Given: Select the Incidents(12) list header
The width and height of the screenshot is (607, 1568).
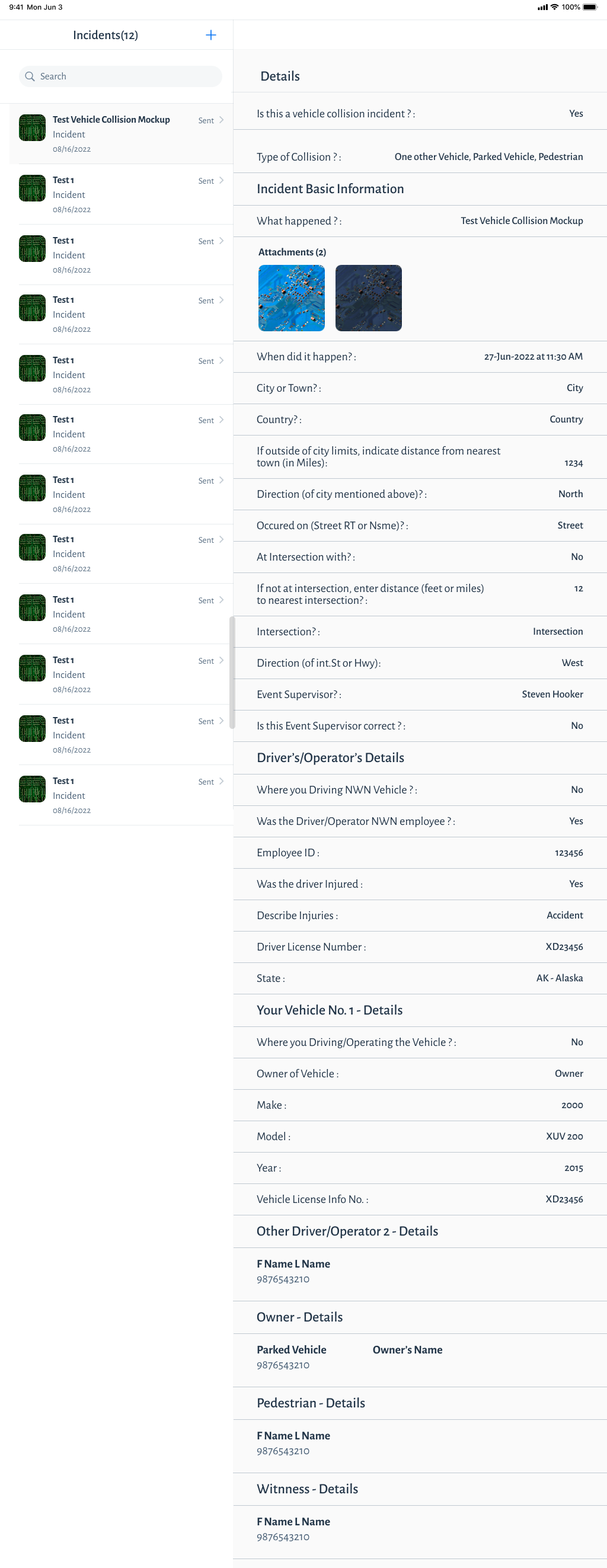Looking at the screenshot, I should (x=105, y=35).
